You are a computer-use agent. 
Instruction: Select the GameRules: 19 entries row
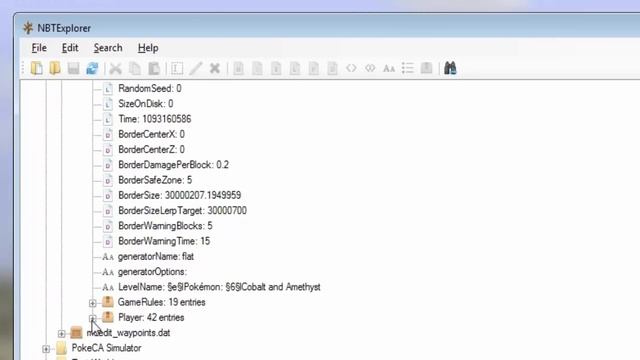pos(162,302)
